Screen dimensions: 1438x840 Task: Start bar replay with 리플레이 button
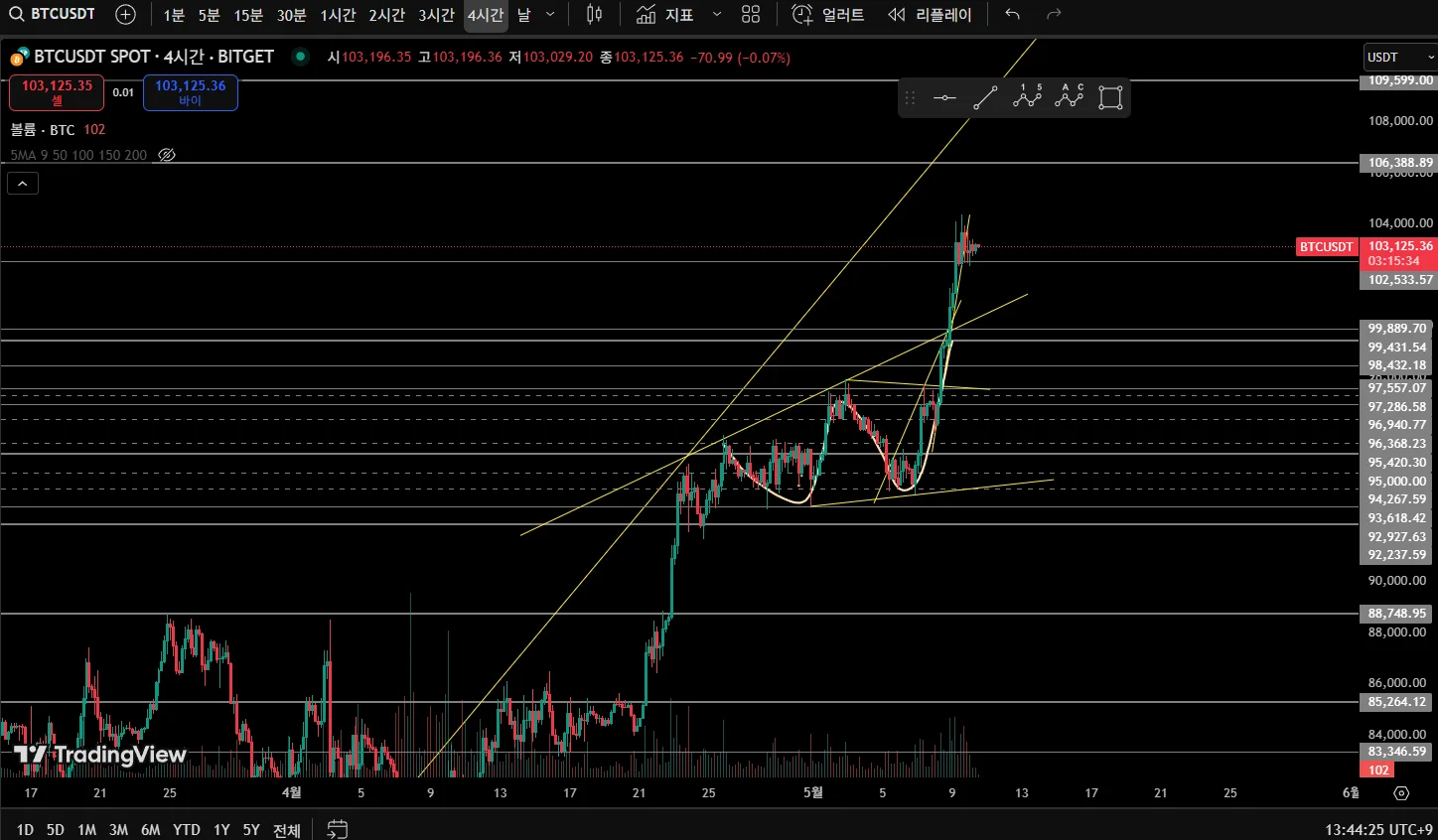tap(930, 15)
